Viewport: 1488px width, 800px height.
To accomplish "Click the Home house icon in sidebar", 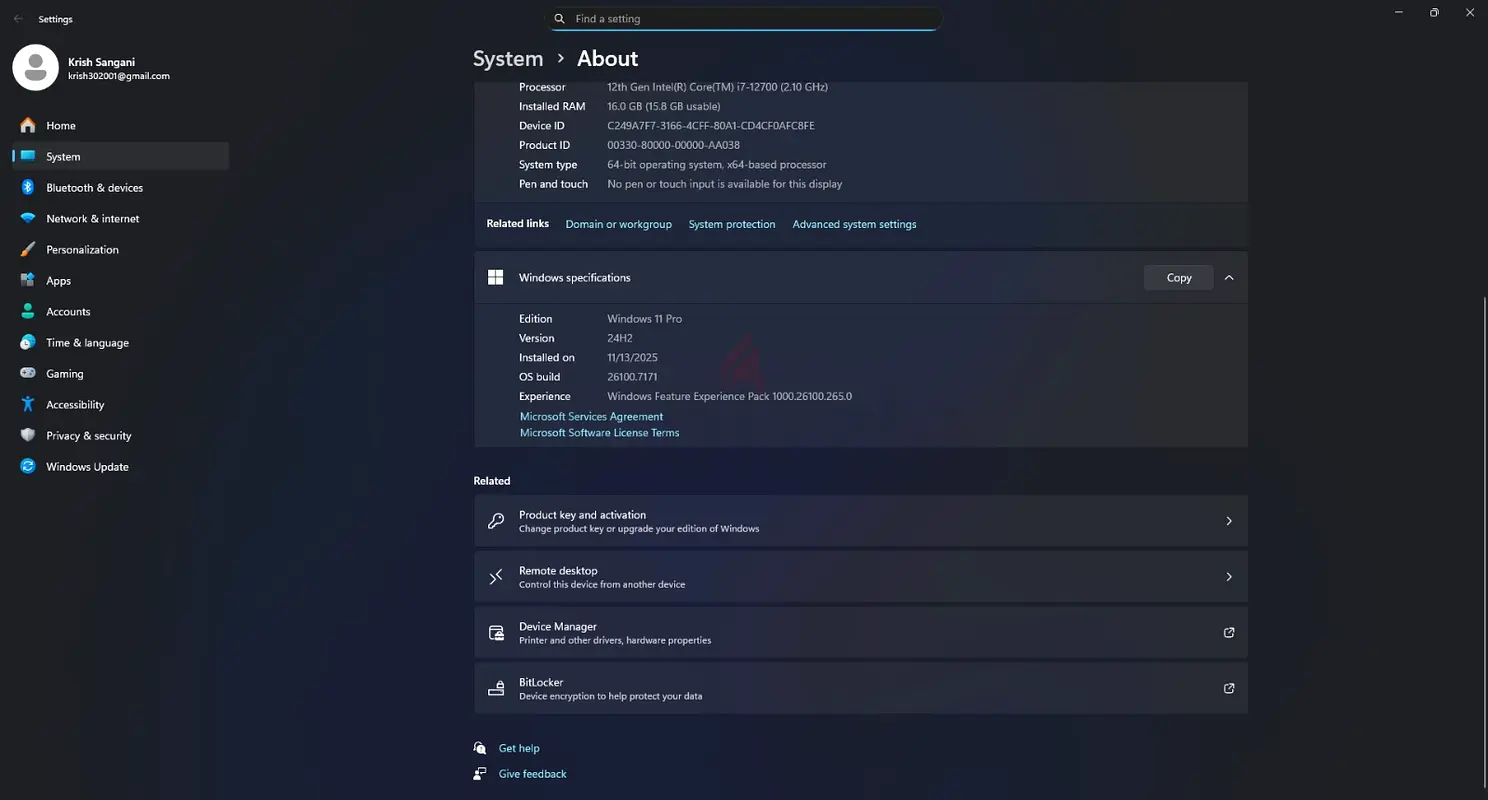I will click(x=27, y=125).
